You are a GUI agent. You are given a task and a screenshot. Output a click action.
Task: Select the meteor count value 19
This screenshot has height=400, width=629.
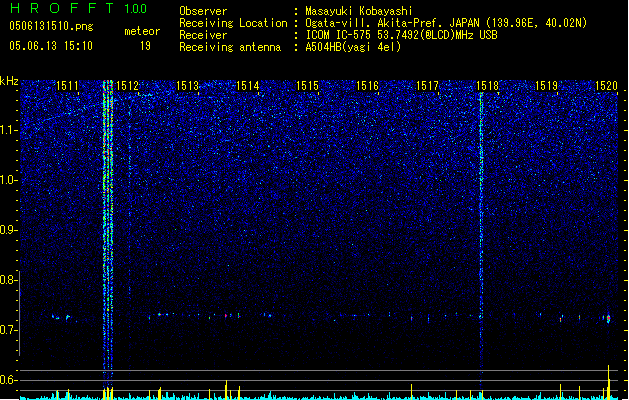[145, 46]
